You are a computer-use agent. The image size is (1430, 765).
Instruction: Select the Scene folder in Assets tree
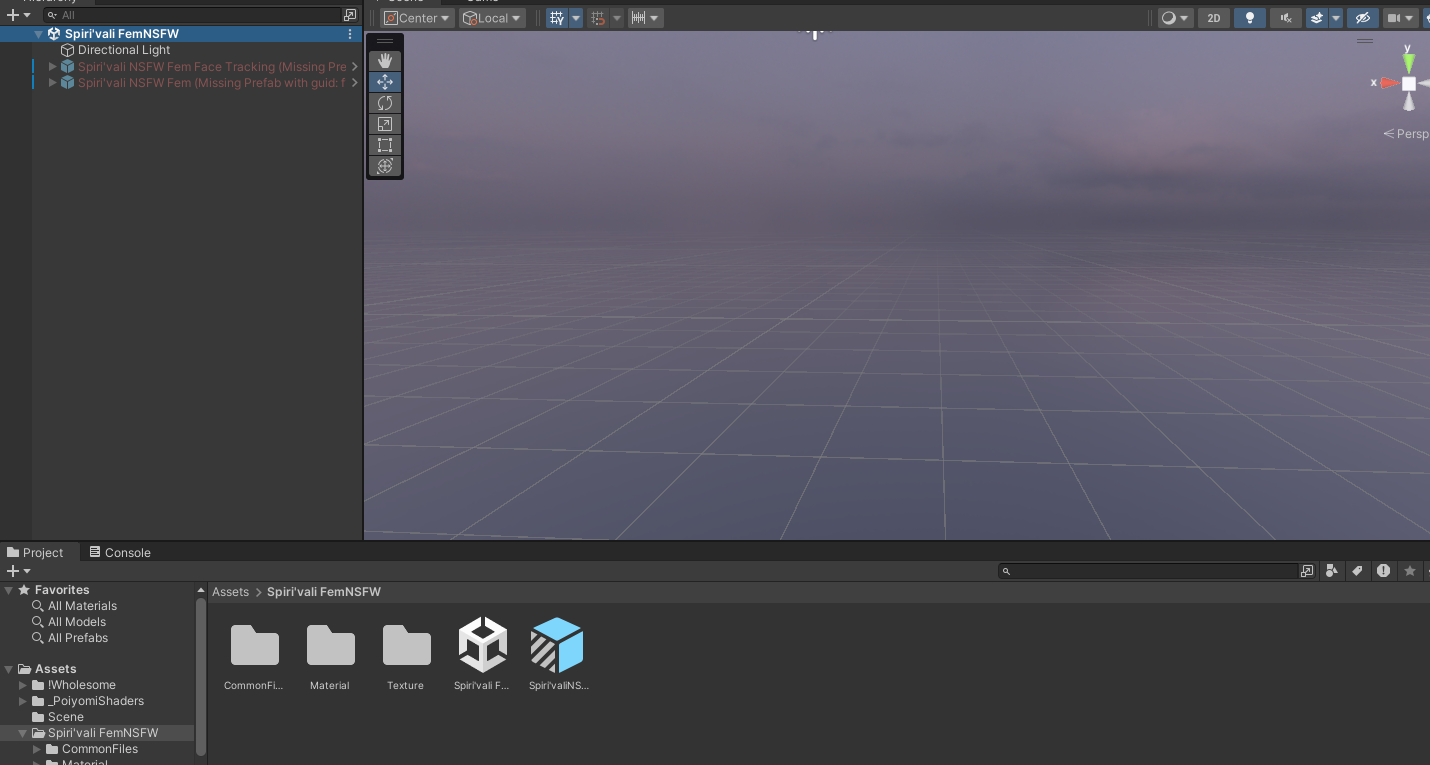pos(66,717)
